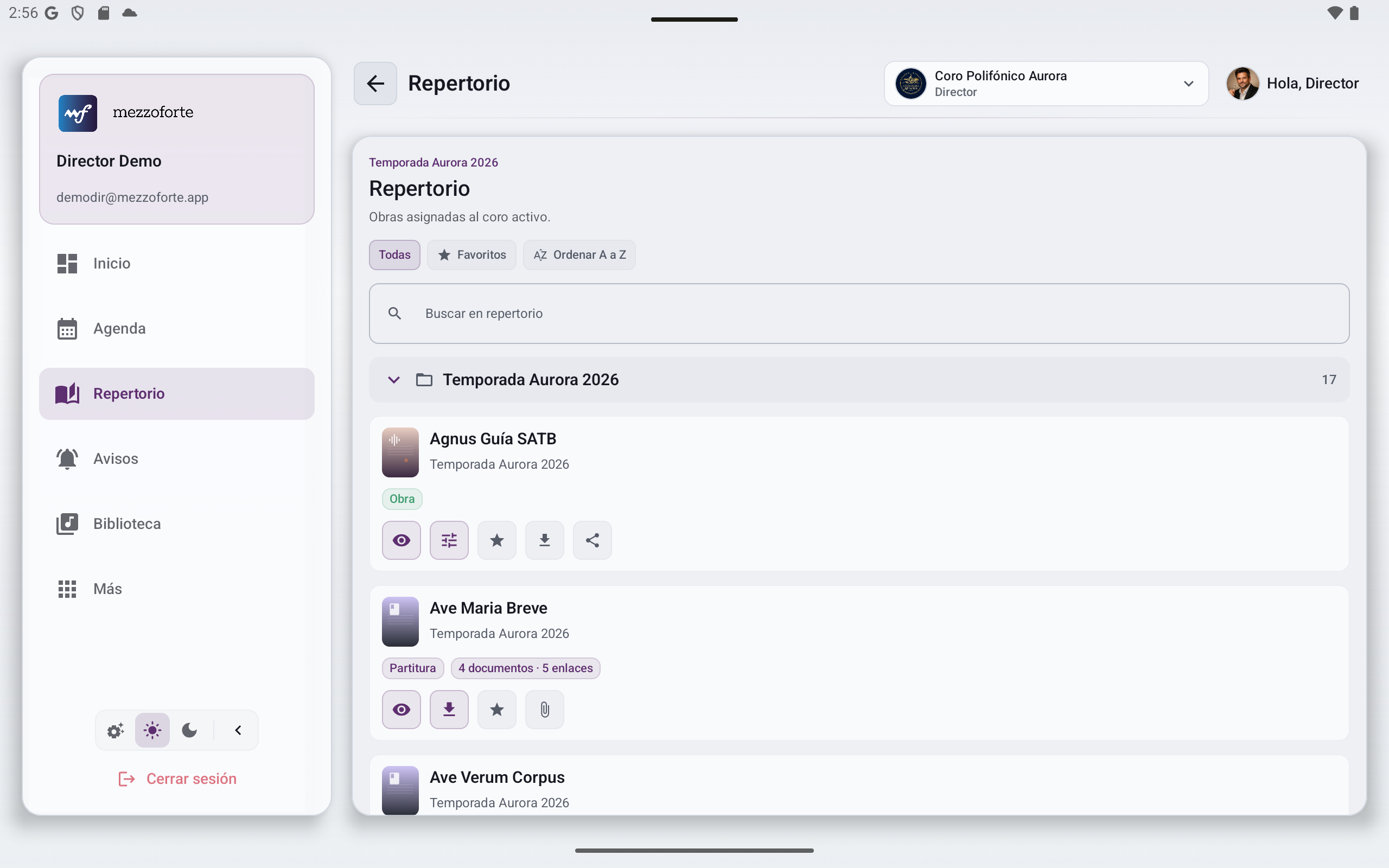Open the Más menu item
Viewport: 1389px width, 868px height.
177,589
